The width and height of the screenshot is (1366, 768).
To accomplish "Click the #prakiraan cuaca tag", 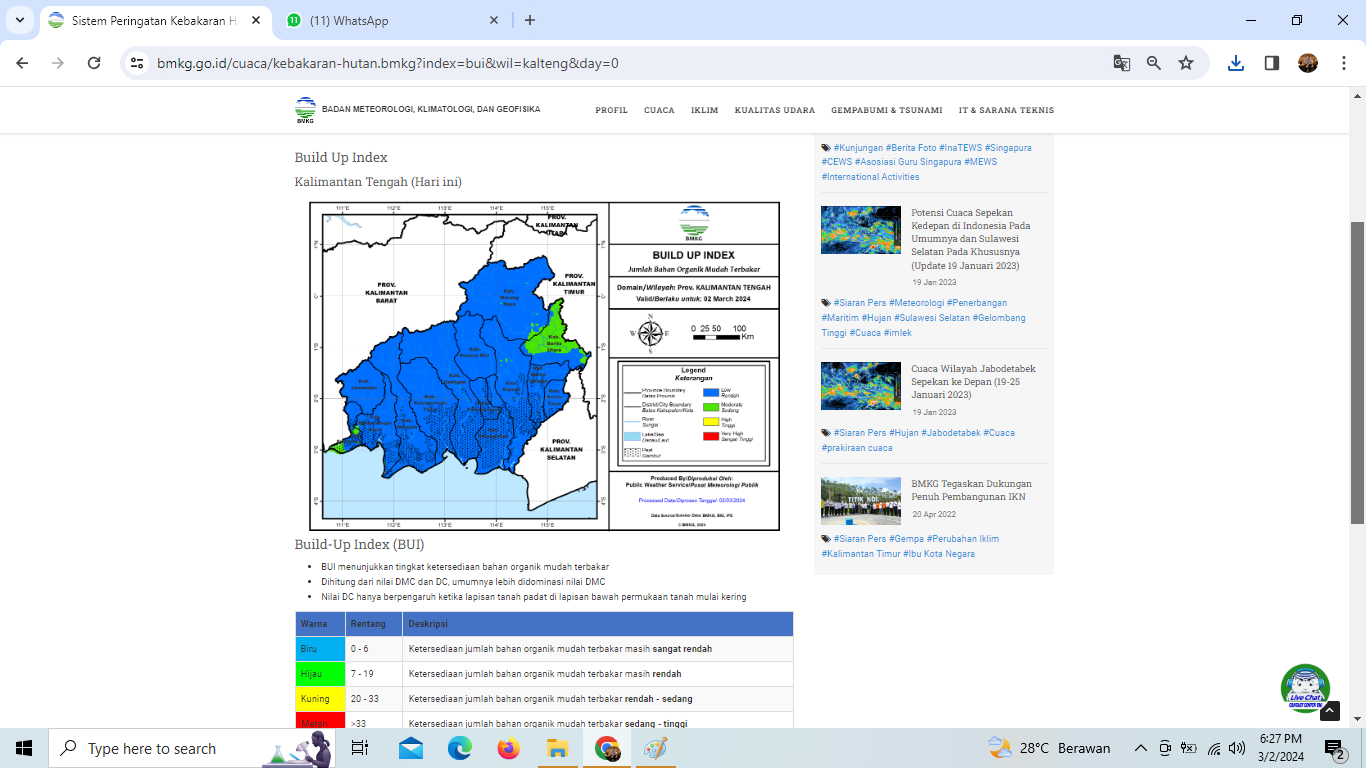I will click(857, 447).
